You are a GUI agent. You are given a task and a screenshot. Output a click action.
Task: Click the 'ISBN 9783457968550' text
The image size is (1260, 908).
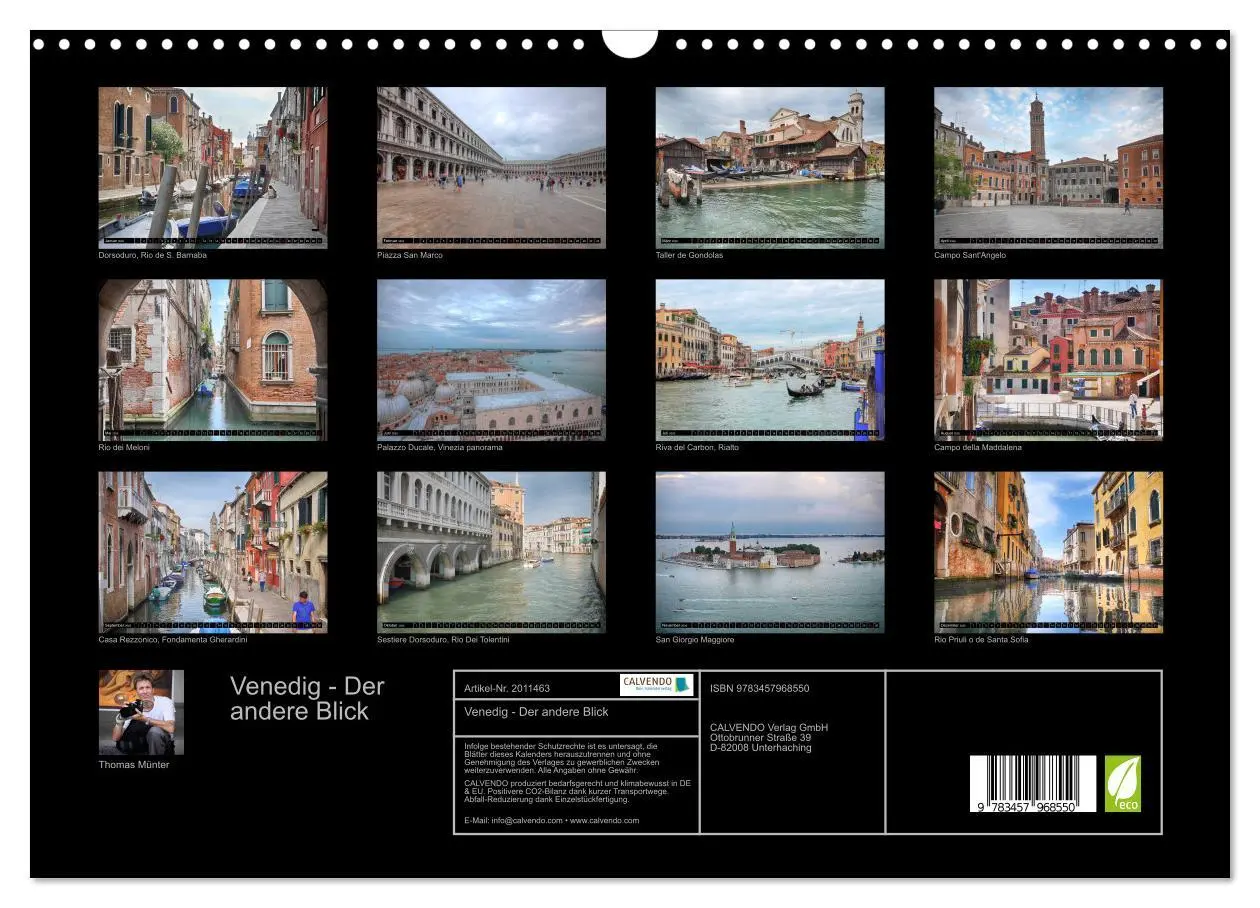point(760,689)
